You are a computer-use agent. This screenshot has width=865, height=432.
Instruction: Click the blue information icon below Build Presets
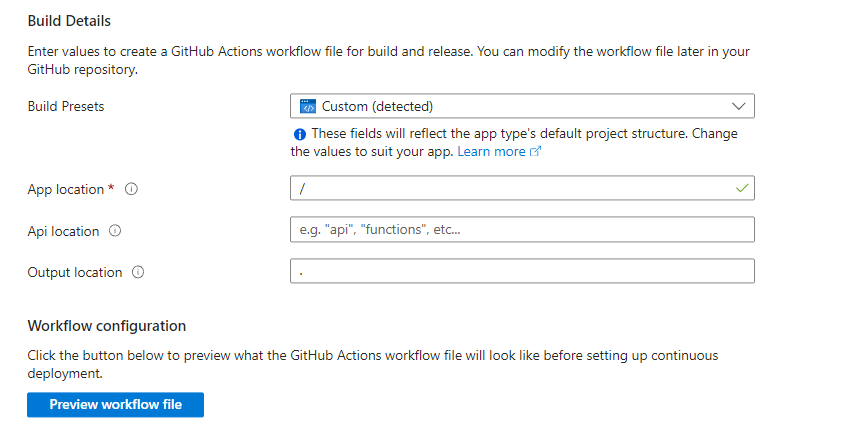[x=299, y=134]
